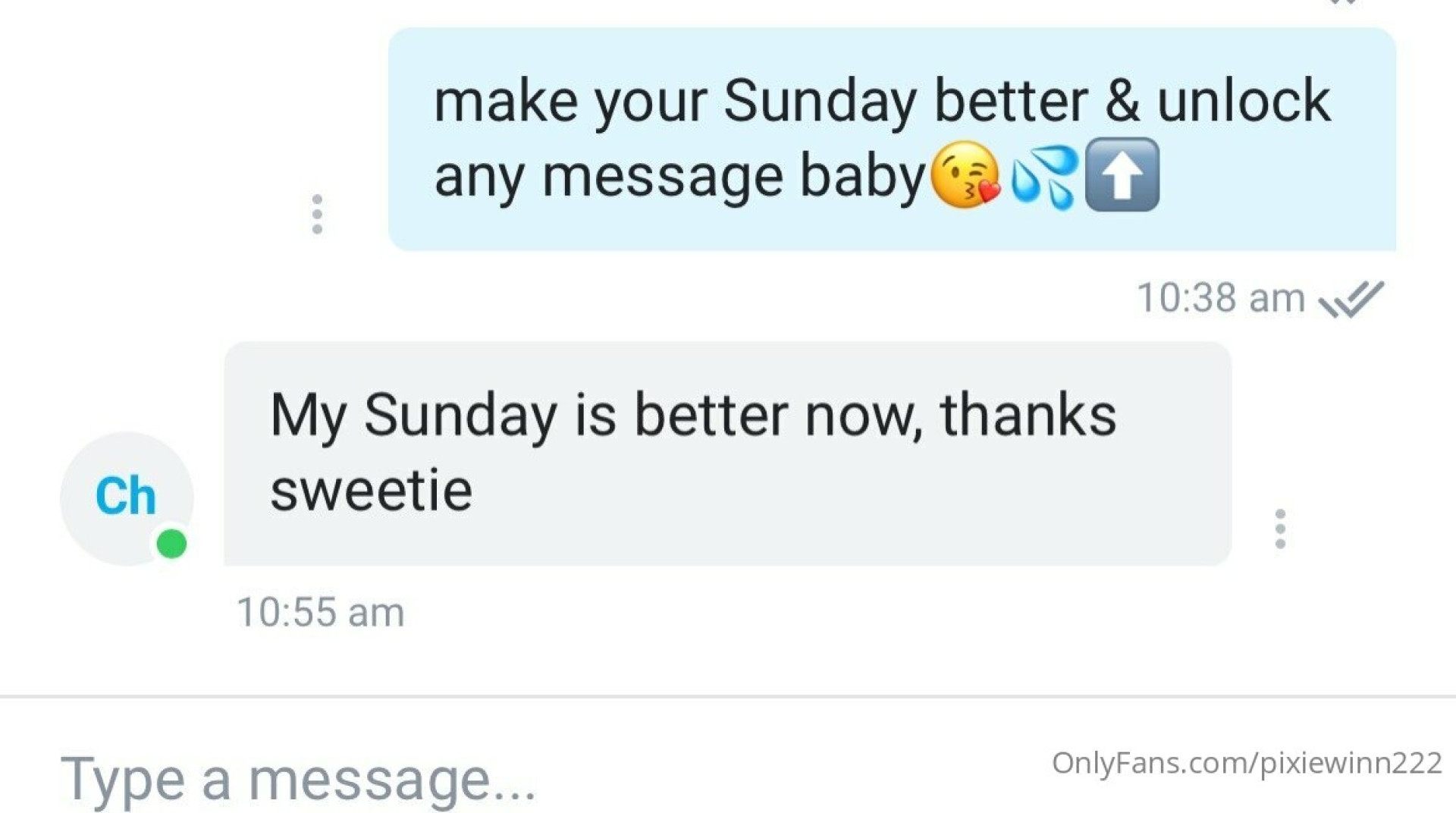Click the 10:38 am timestamp
Screen dimensions: 1456x813
point(1221,298)
